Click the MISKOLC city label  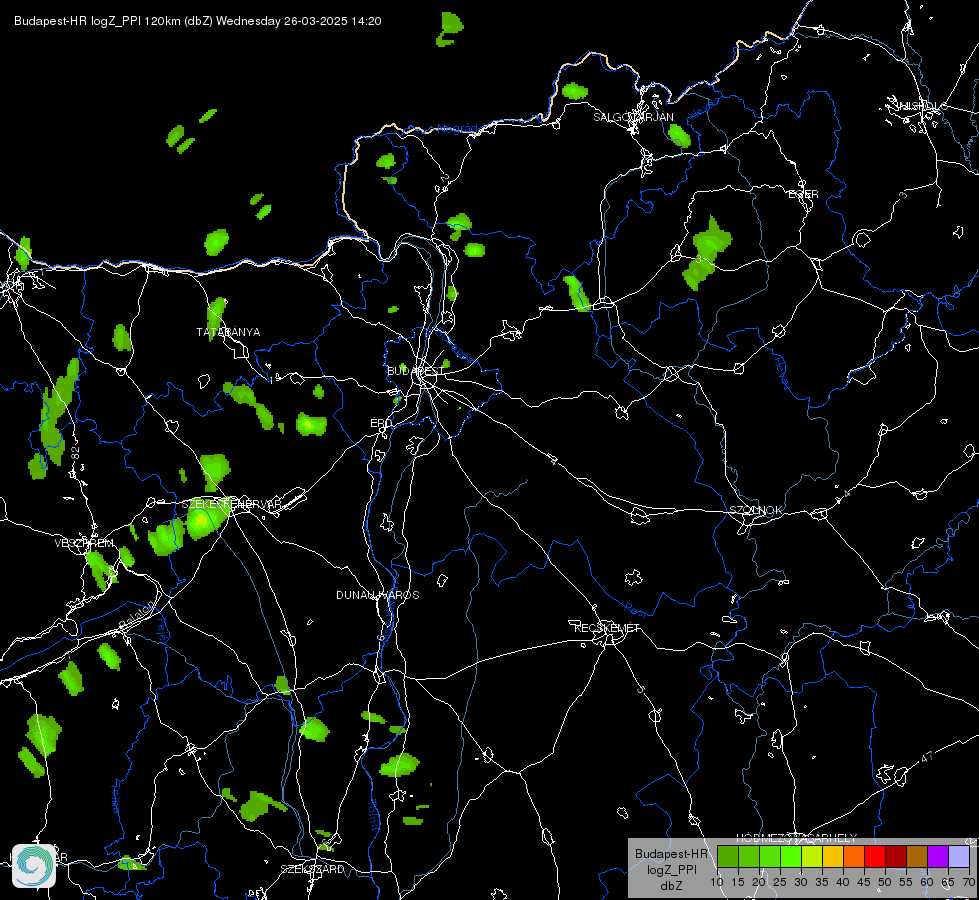(x=921, y=106)
